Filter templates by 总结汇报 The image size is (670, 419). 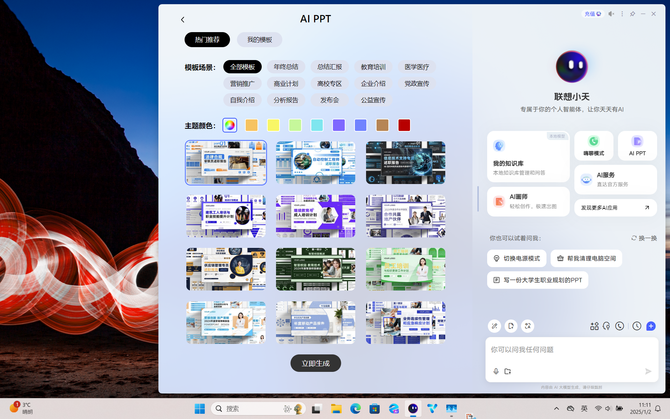pyautogui.click(x=329, y=67)
